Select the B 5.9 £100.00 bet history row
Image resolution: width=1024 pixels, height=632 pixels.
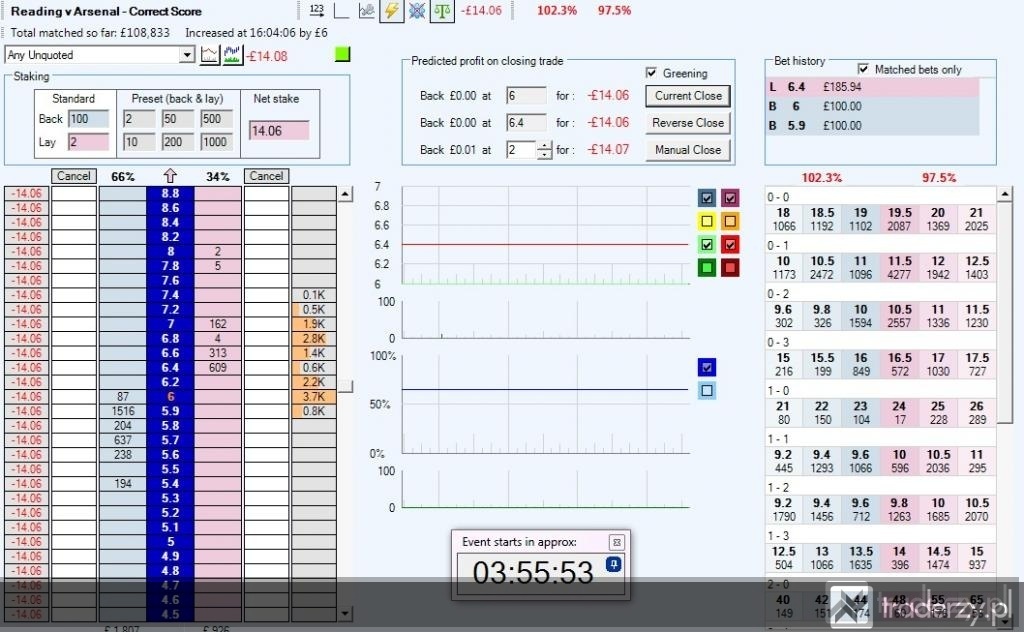click(872, 125)
